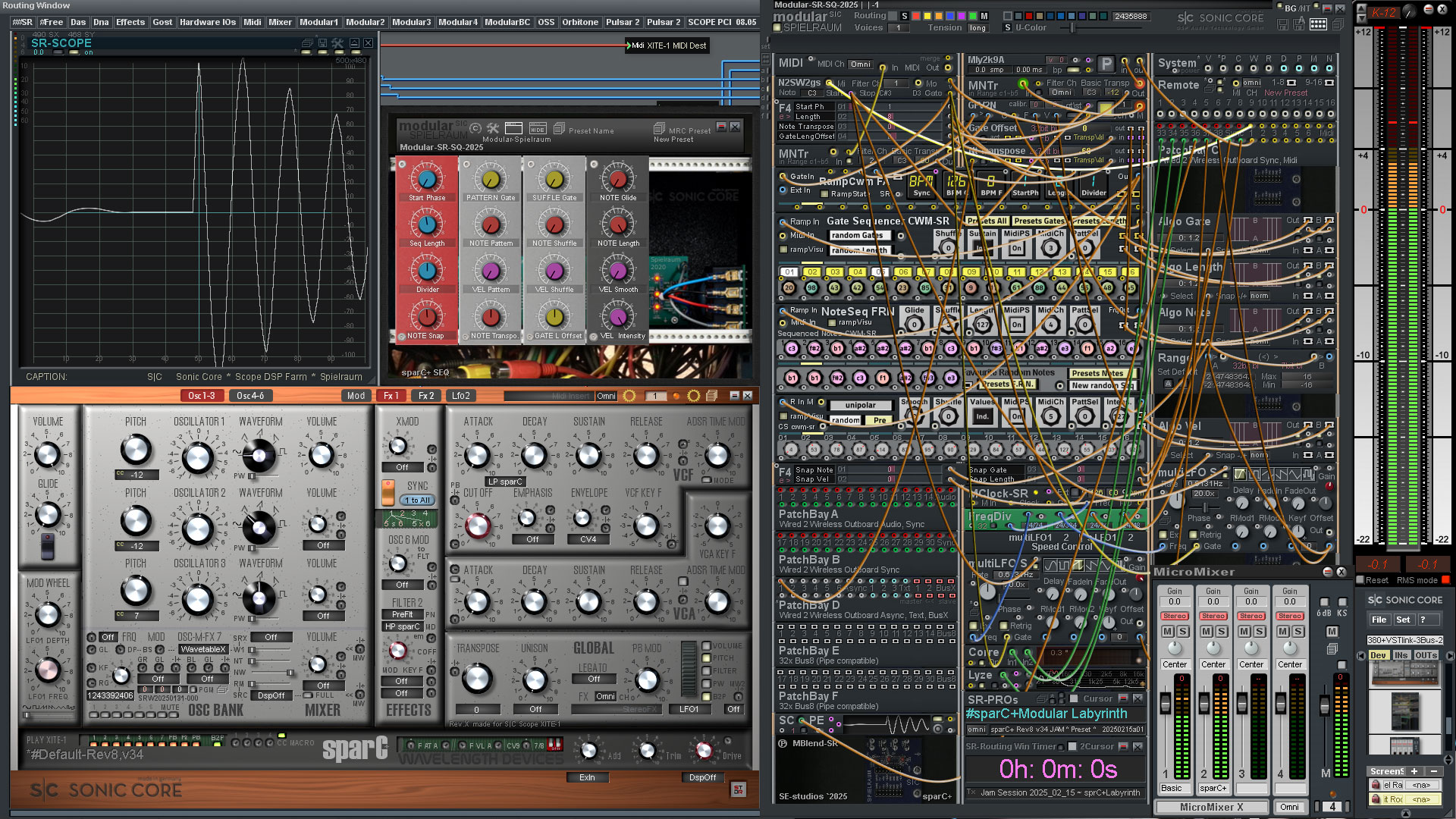Click channel 1 fader in MicroMixer
Screen dimensions: 1456x819
click(1166, 704)
